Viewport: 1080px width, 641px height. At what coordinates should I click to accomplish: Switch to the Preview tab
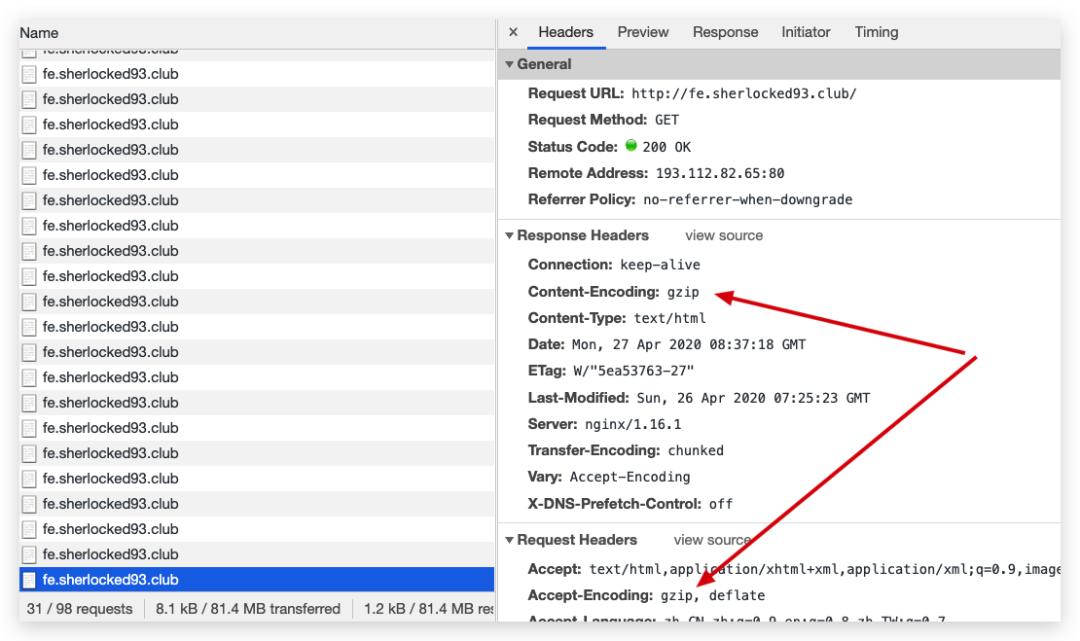coord(643,32)
